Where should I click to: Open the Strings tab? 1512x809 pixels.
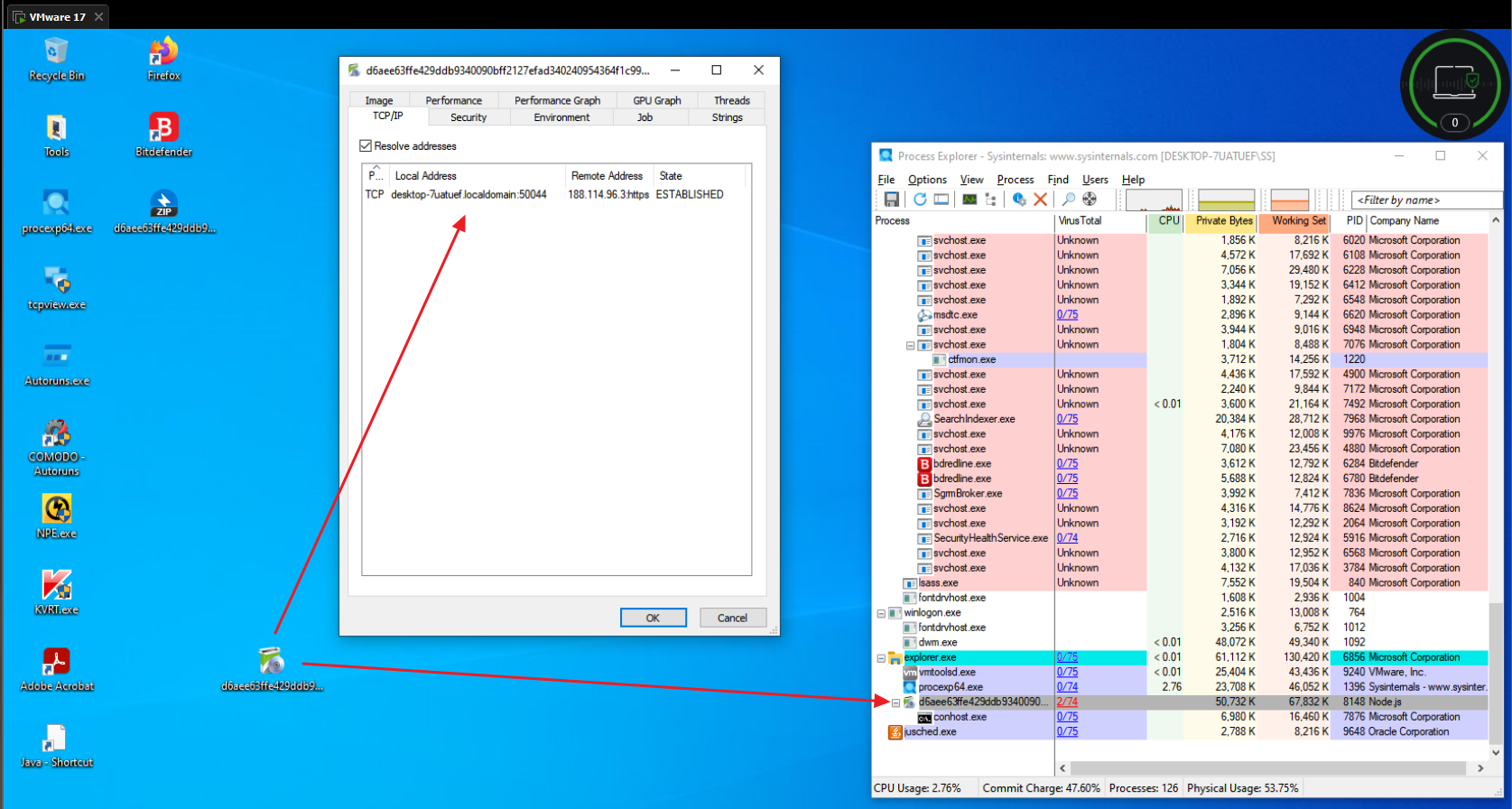(728, 117)
